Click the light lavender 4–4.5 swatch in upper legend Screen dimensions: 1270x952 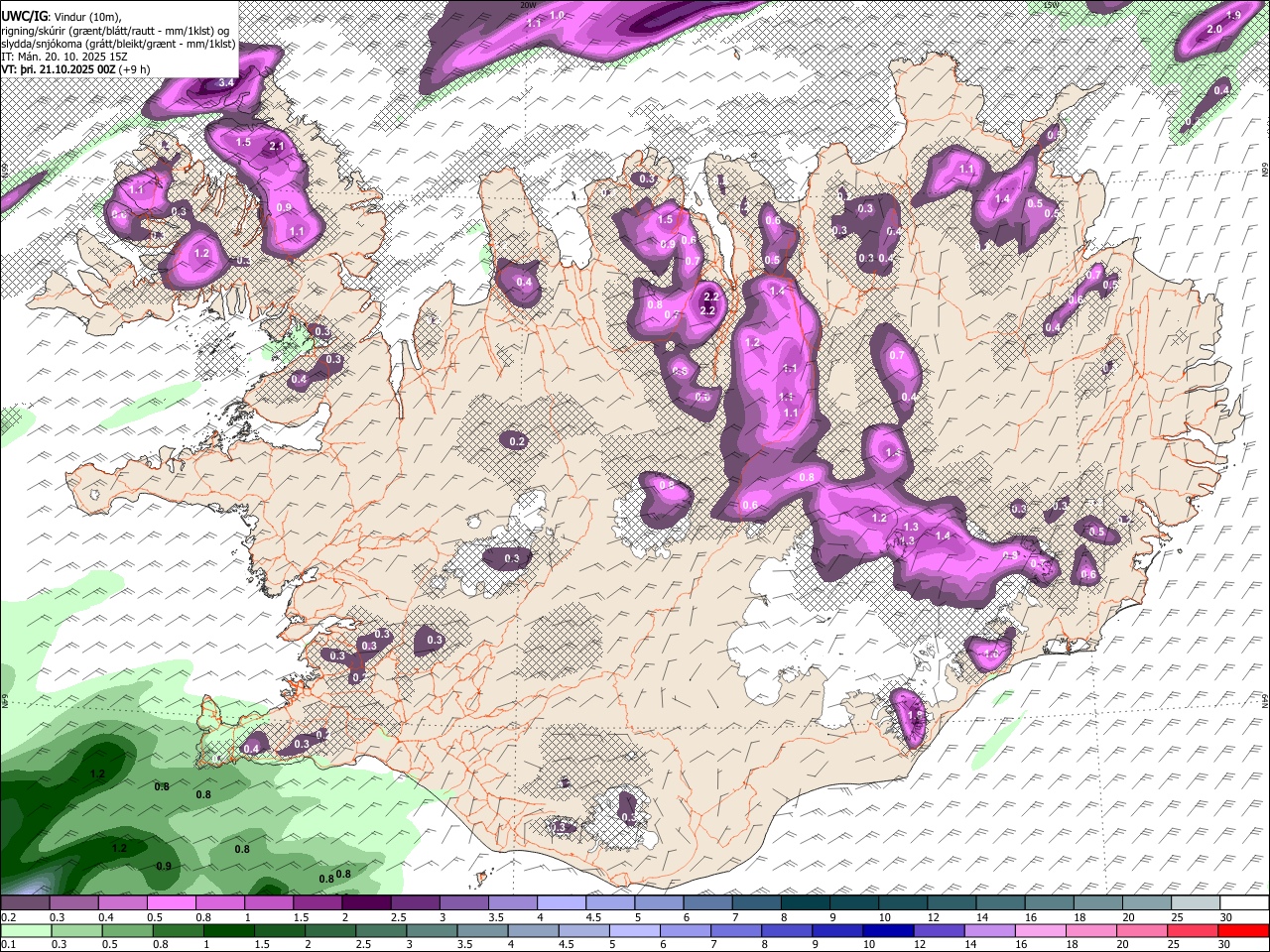561,903
